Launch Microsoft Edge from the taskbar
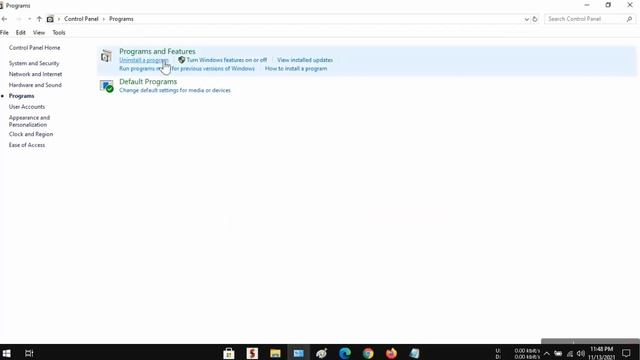The image size is (640, 360). 345,353
